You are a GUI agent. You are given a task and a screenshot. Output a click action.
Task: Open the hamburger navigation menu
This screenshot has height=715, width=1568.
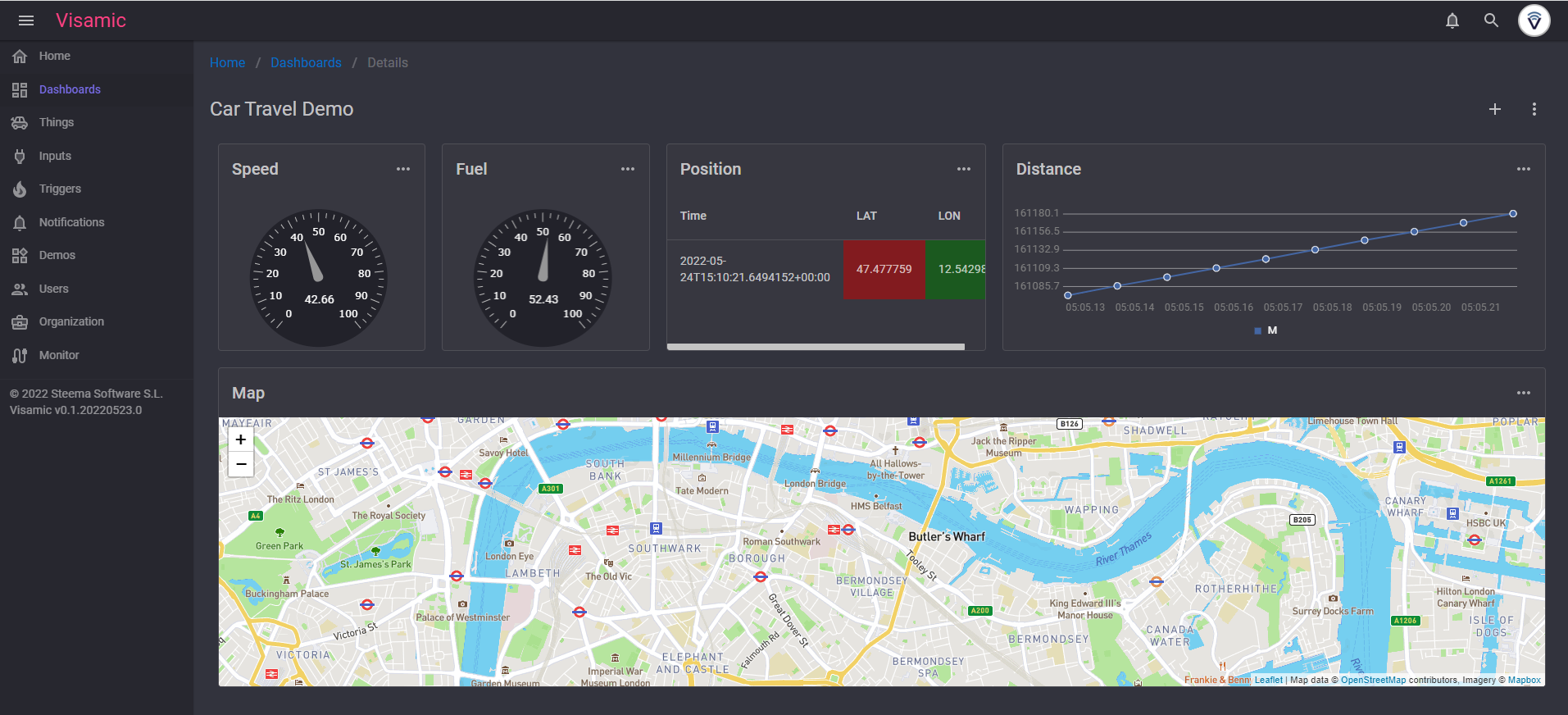[26, 20]
